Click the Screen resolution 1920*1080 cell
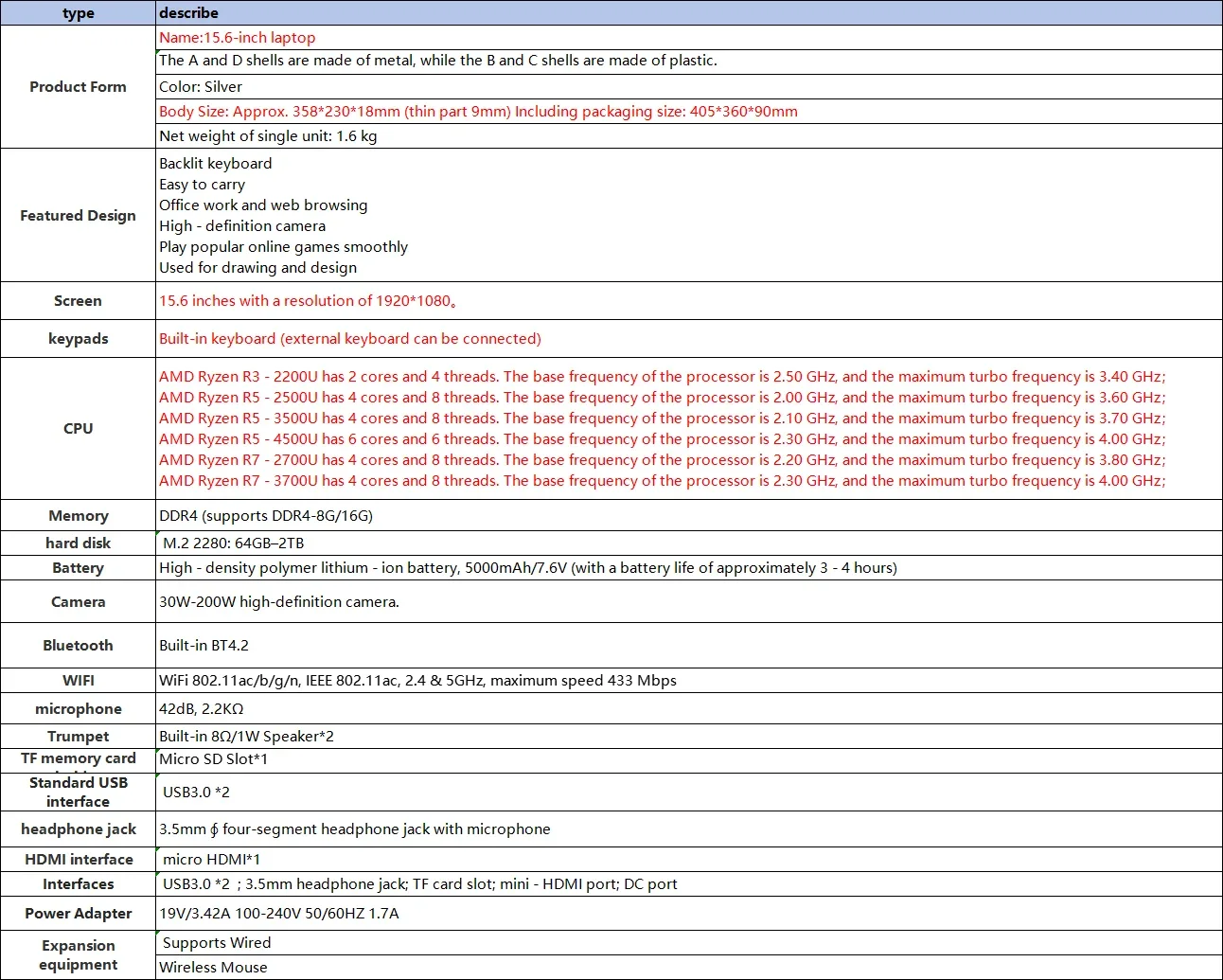The height and width of the screenshot is (980, 1223). point(689,301)
